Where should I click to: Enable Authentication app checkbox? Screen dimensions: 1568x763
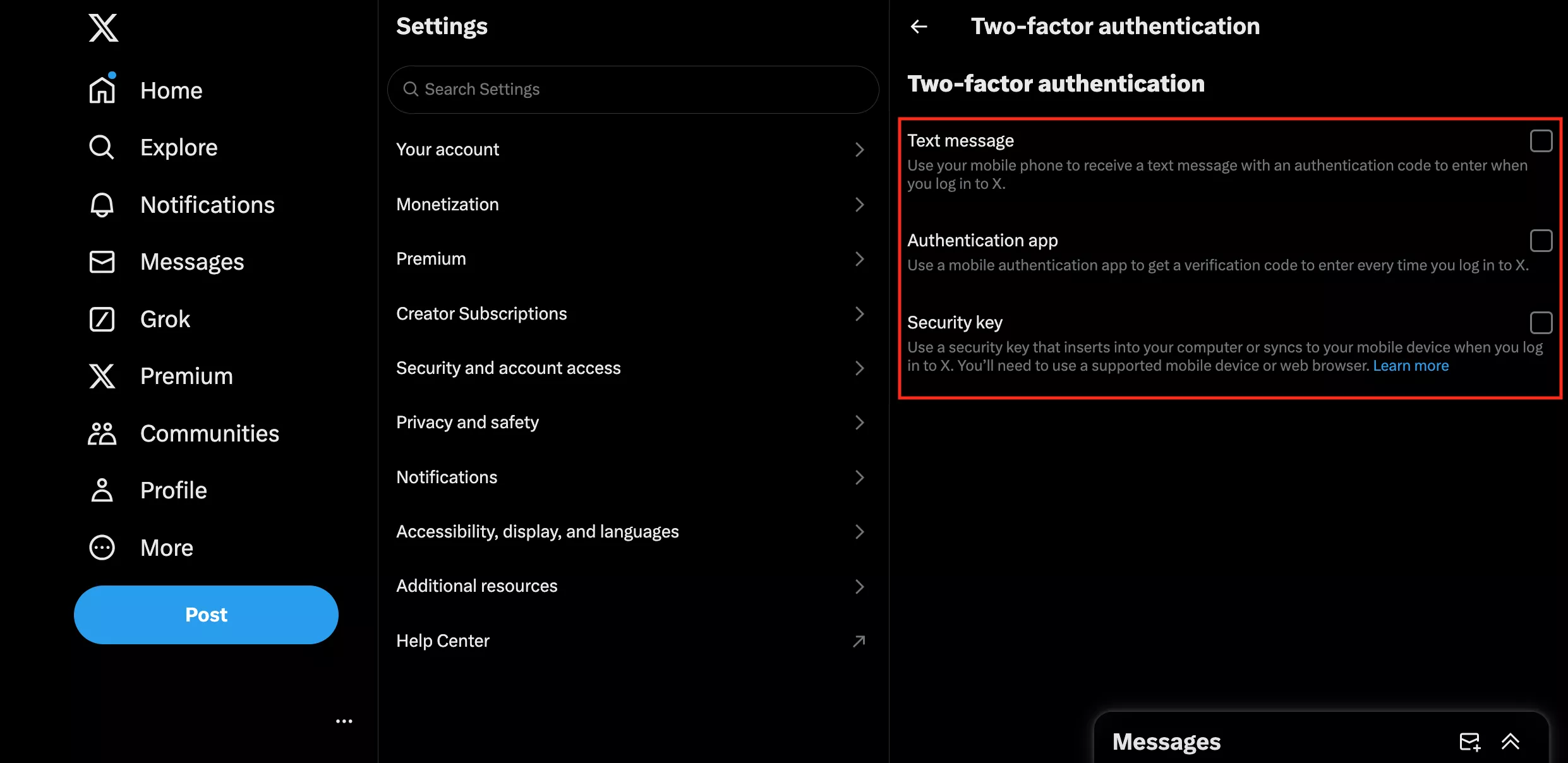tap(1541, 241)
